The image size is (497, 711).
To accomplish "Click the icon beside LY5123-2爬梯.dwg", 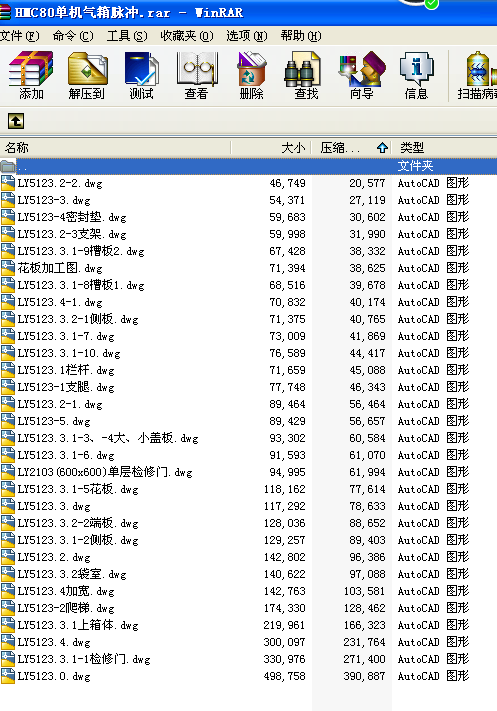I will point(8,608).
